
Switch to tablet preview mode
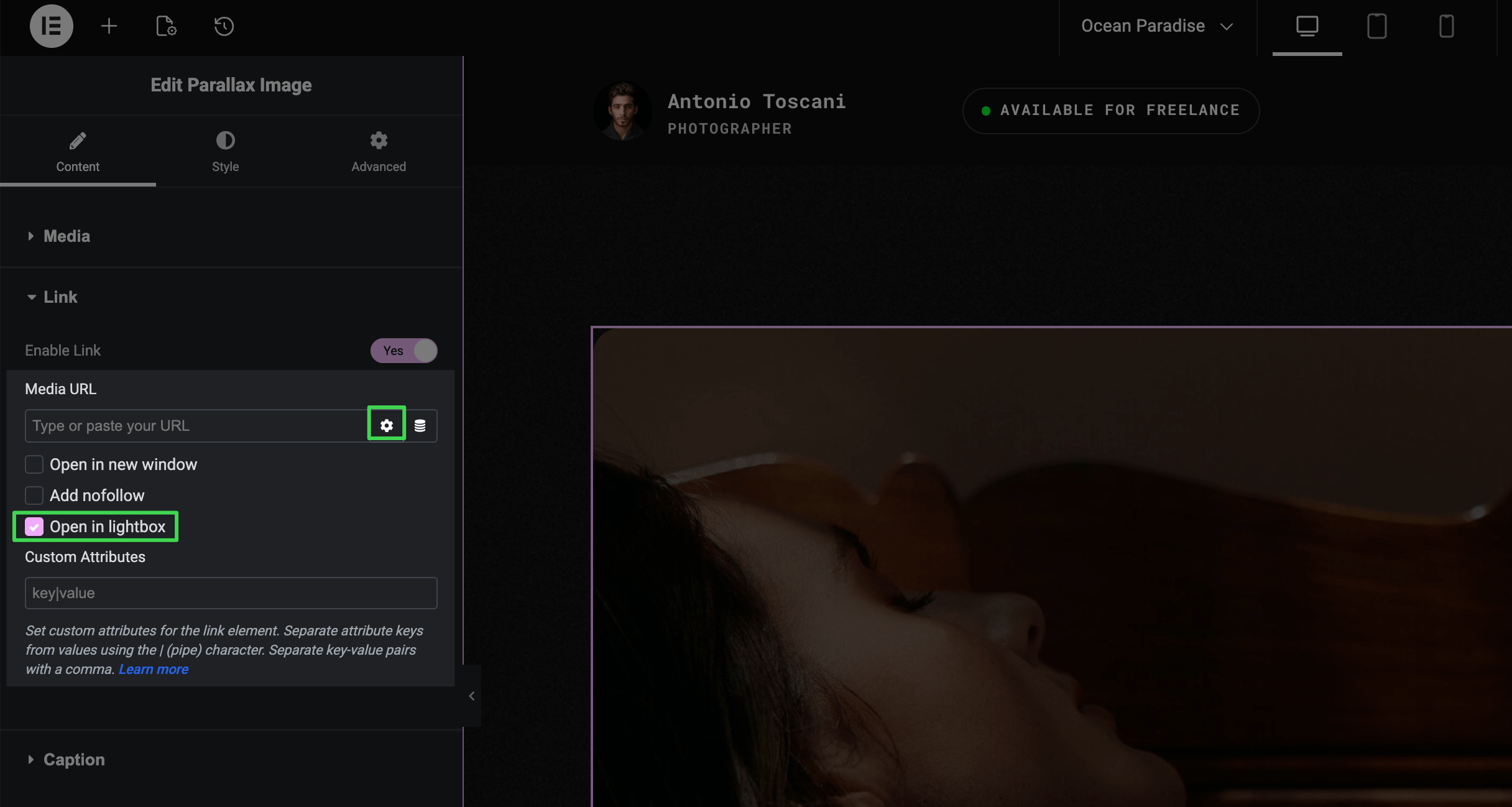pyautogui.click(x=1376, y=26)
